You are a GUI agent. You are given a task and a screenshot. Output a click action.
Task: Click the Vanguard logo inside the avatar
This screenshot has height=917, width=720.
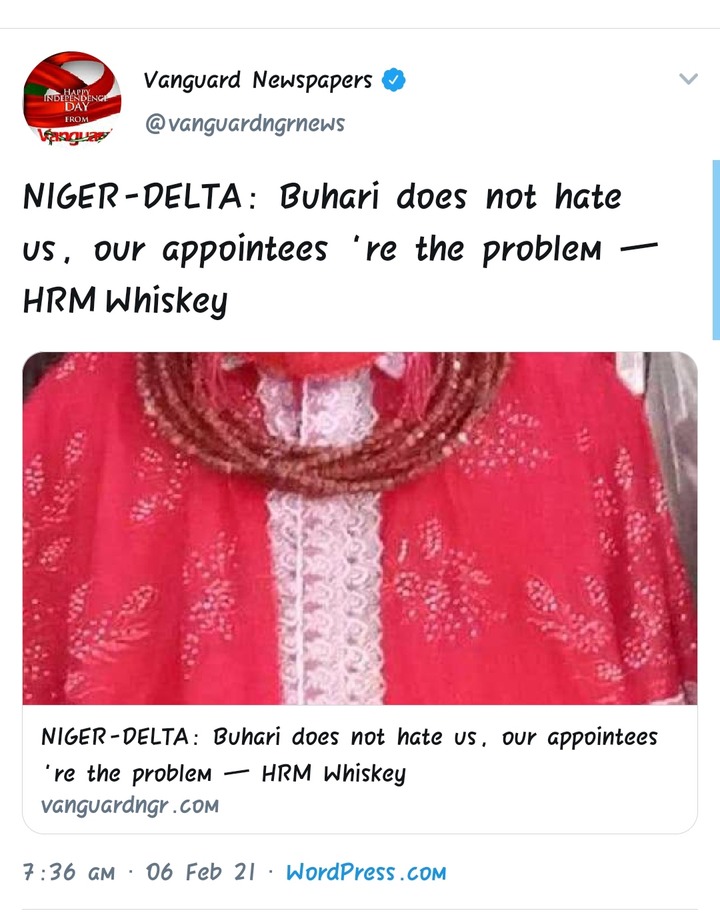point(74,136)
